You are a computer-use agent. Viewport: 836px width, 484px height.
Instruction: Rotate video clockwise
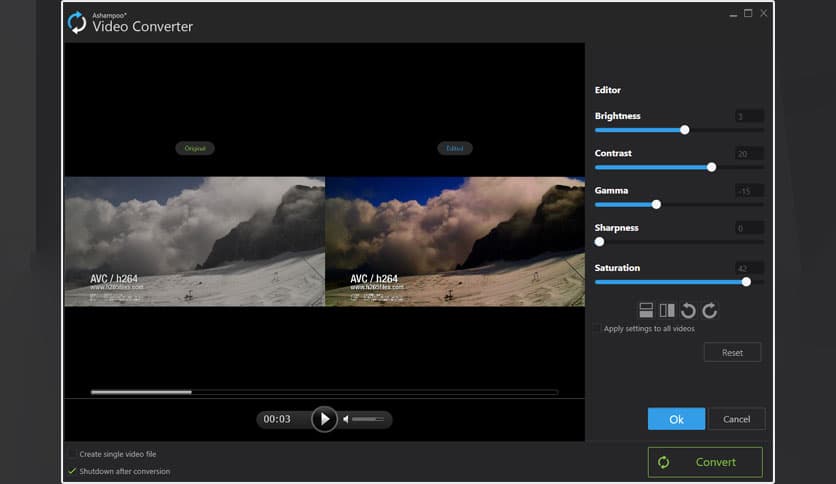click(710, 310)
